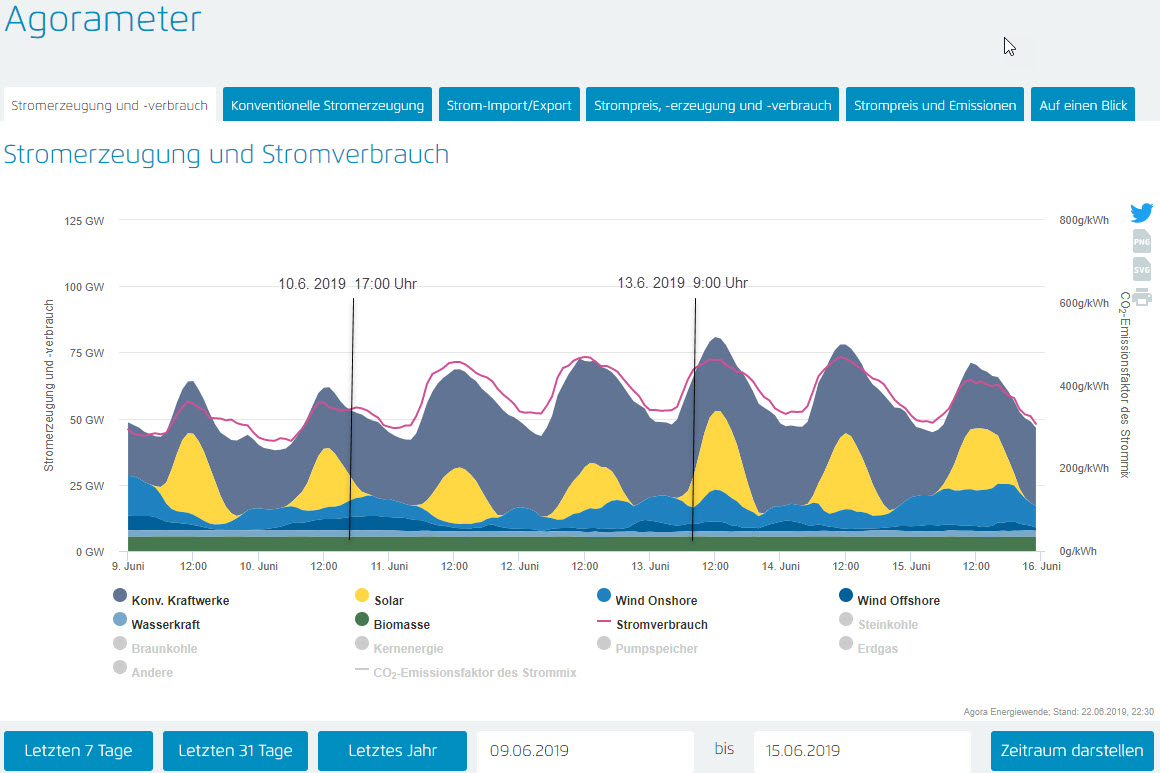The width and height of the screenshot is (1160, 773).
Task: Click the printer icon to print chart
Action: coord(1141,297)
